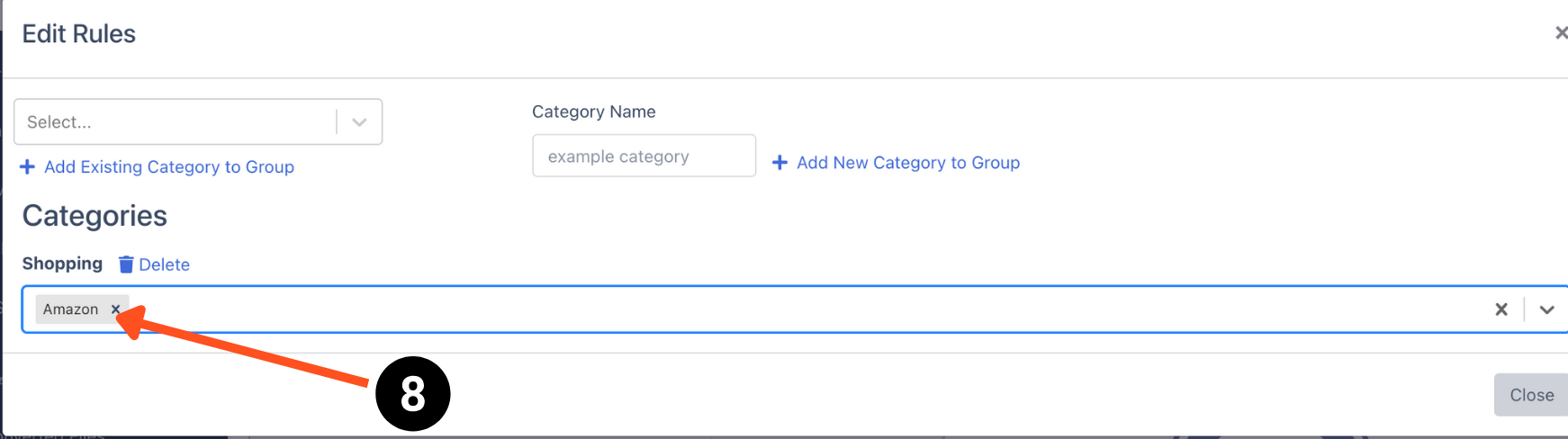Click the Categories heading
This screenshot has height=439, width=1568.
pos(95,216)
